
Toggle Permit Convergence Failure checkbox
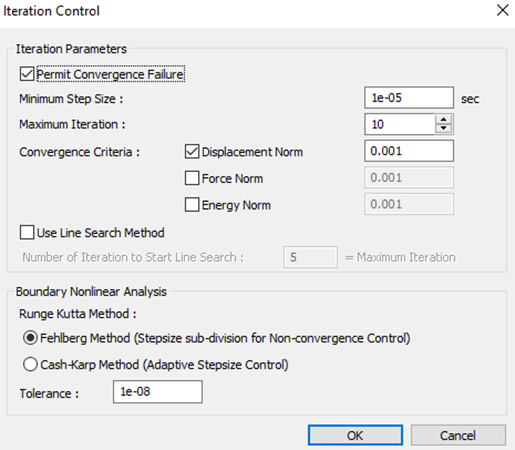point(27,74)
